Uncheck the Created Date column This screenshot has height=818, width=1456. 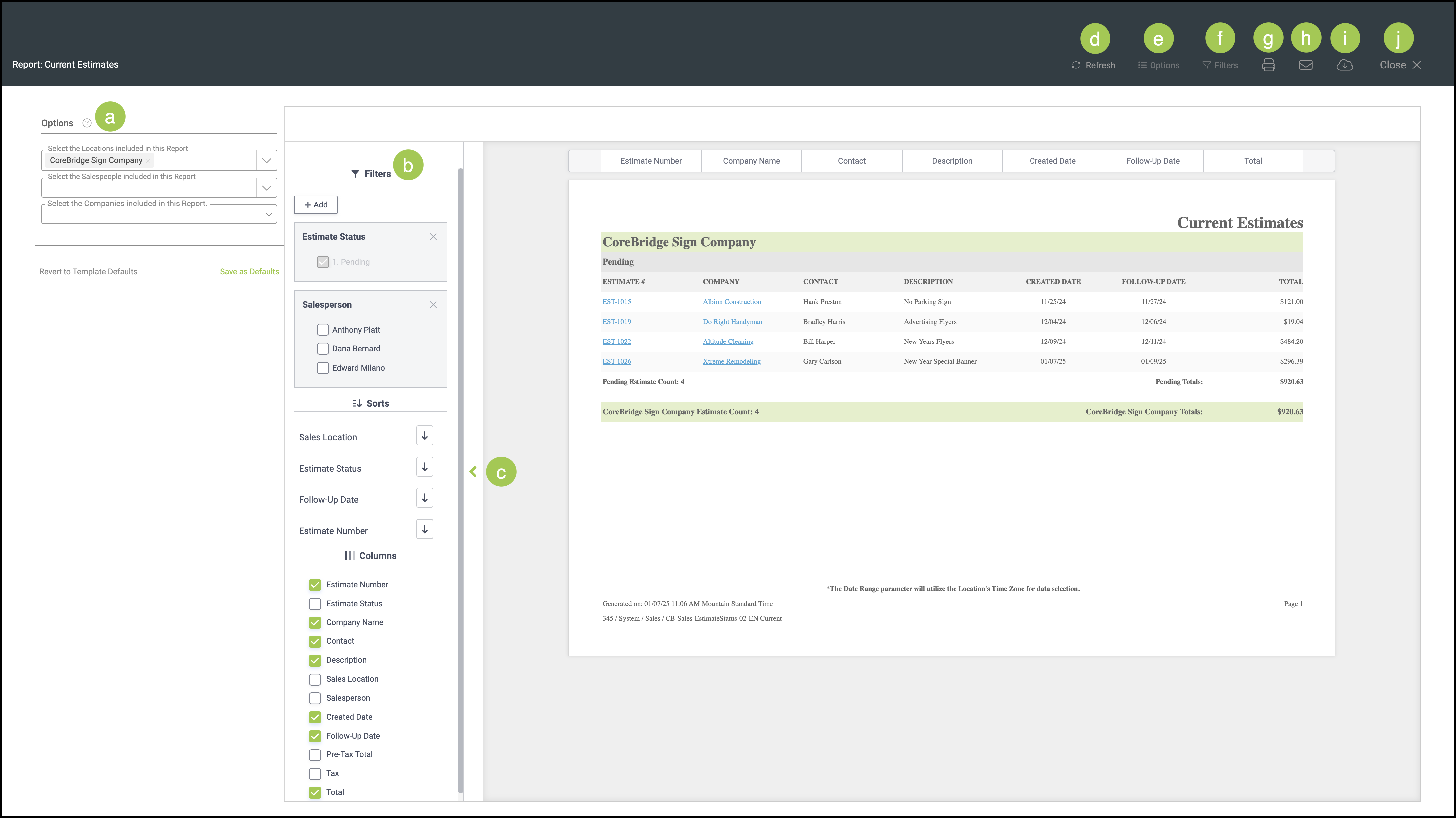click(x=315, y=717)
